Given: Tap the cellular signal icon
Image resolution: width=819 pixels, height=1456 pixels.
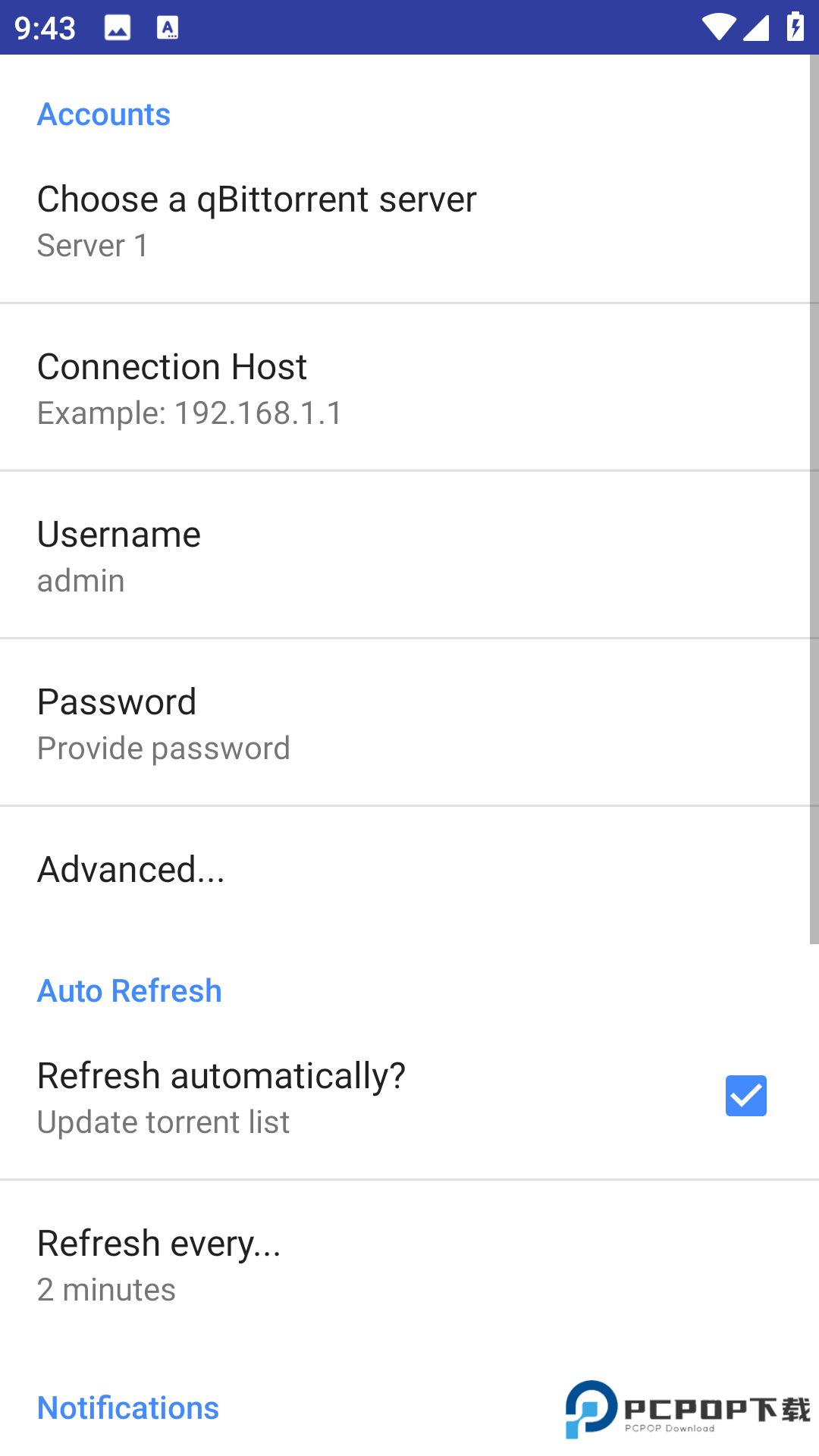Looking at the screenshot, I should (756, 27).
